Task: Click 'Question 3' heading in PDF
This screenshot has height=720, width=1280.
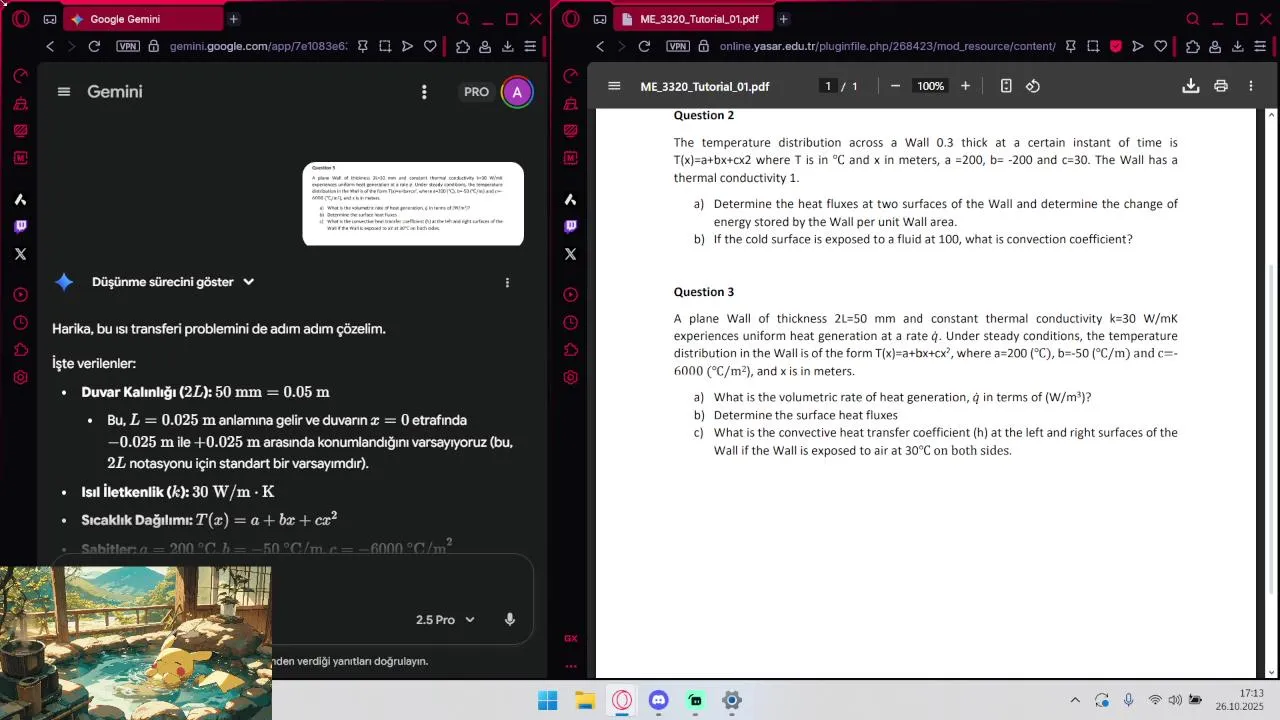Action: click(704, 292)
